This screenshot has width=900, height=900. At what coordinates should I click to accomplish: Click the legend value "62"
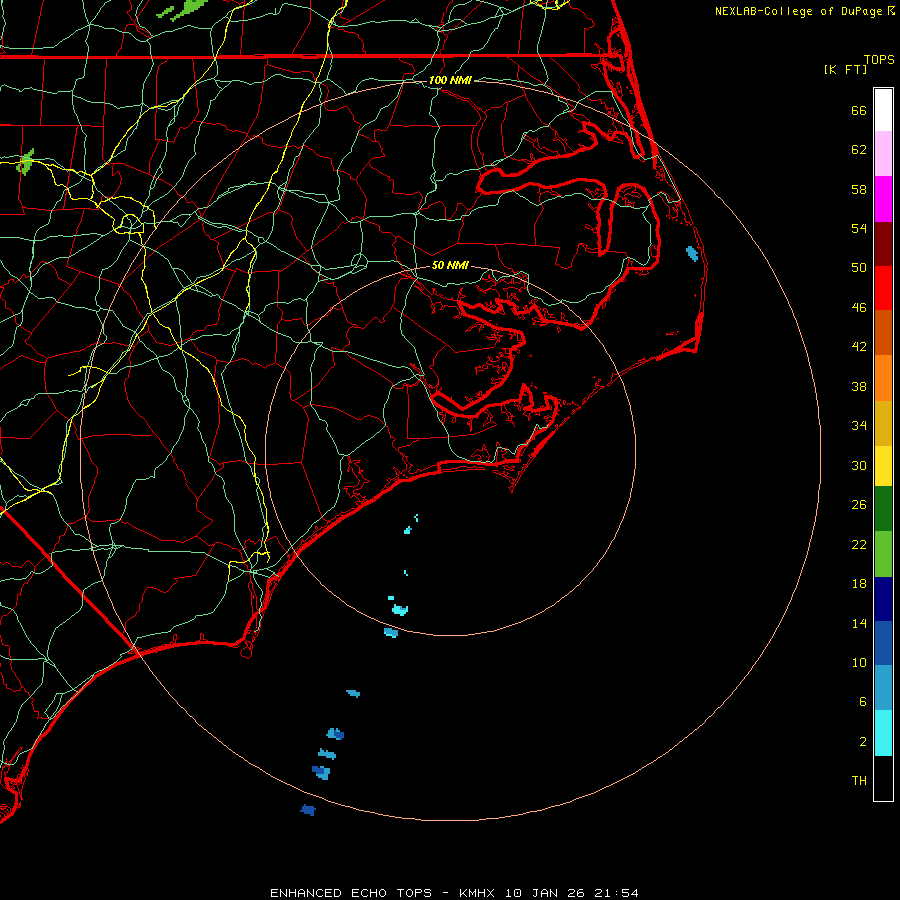pos(859,150)
